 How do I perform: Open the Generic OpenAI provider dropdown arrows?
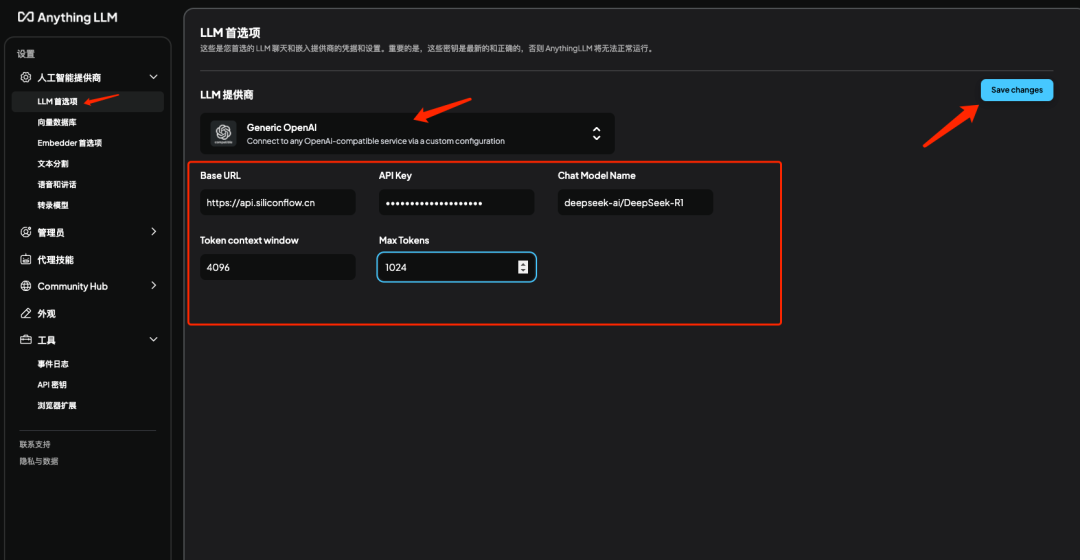(x=596, y=134)
